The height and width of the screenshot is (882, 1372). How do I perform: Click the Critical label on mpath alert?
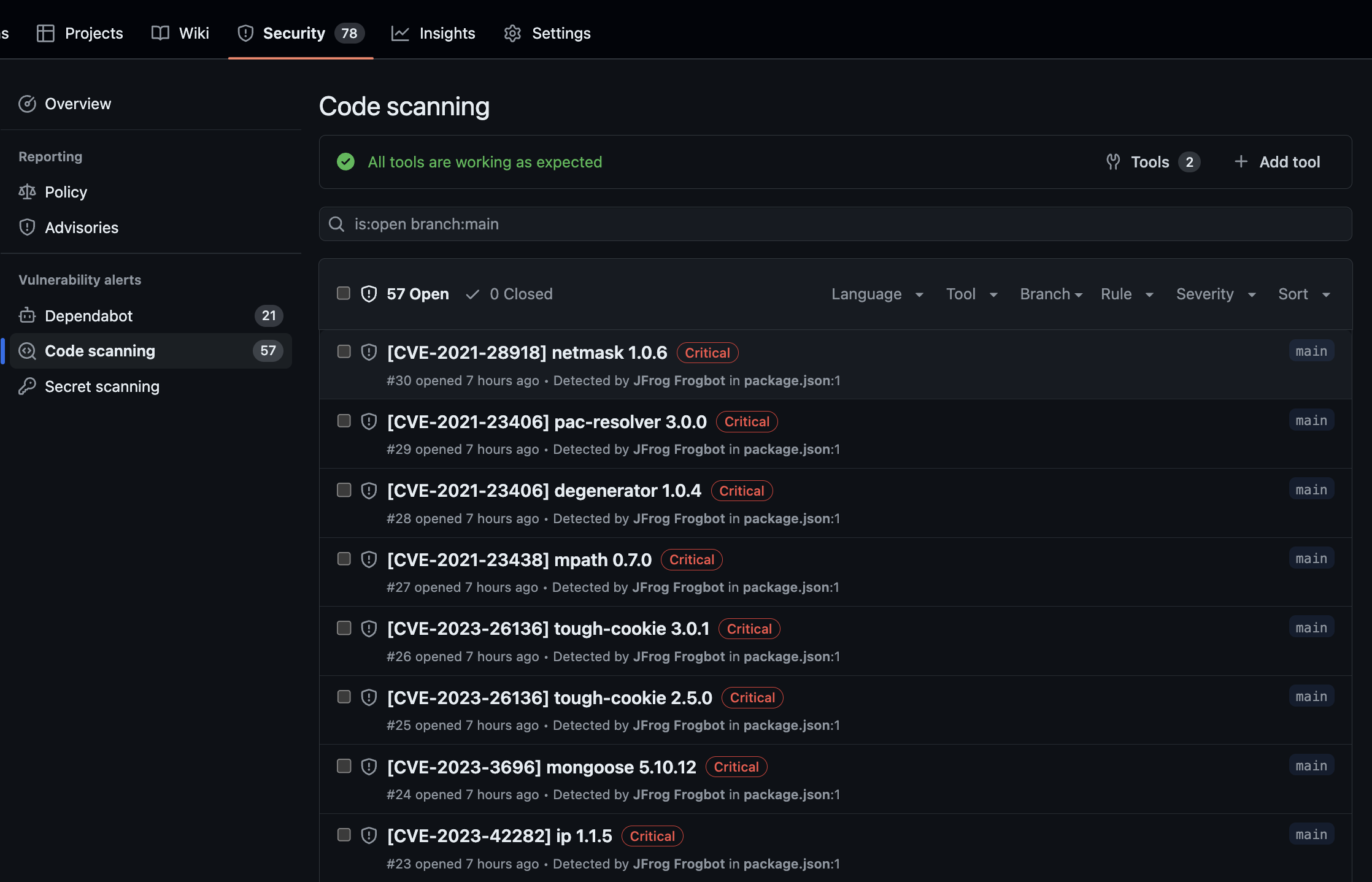click(x=692, y=560)
